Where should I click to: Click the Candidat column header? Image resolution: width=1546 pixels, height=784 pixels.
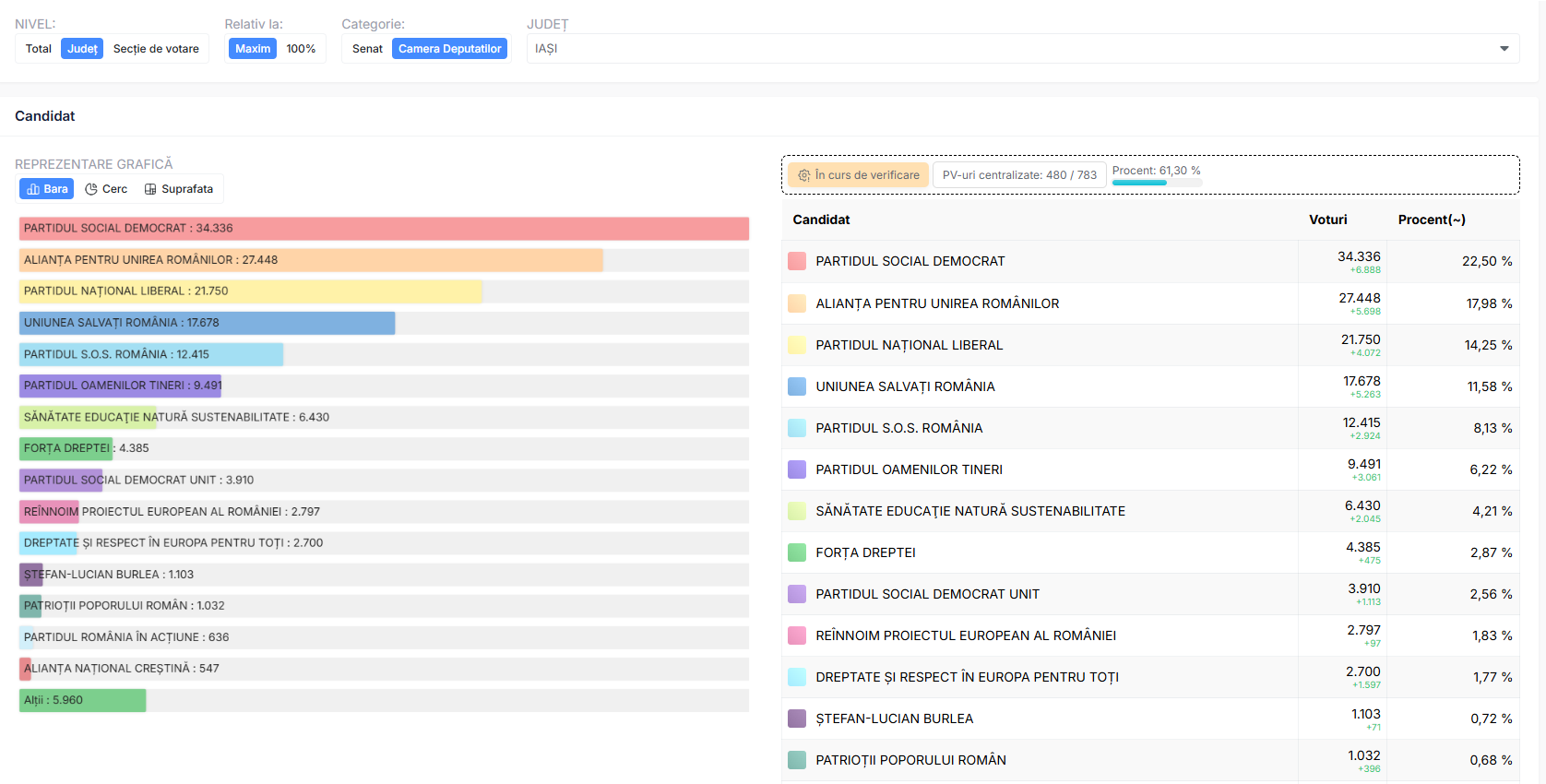(821, 220)
